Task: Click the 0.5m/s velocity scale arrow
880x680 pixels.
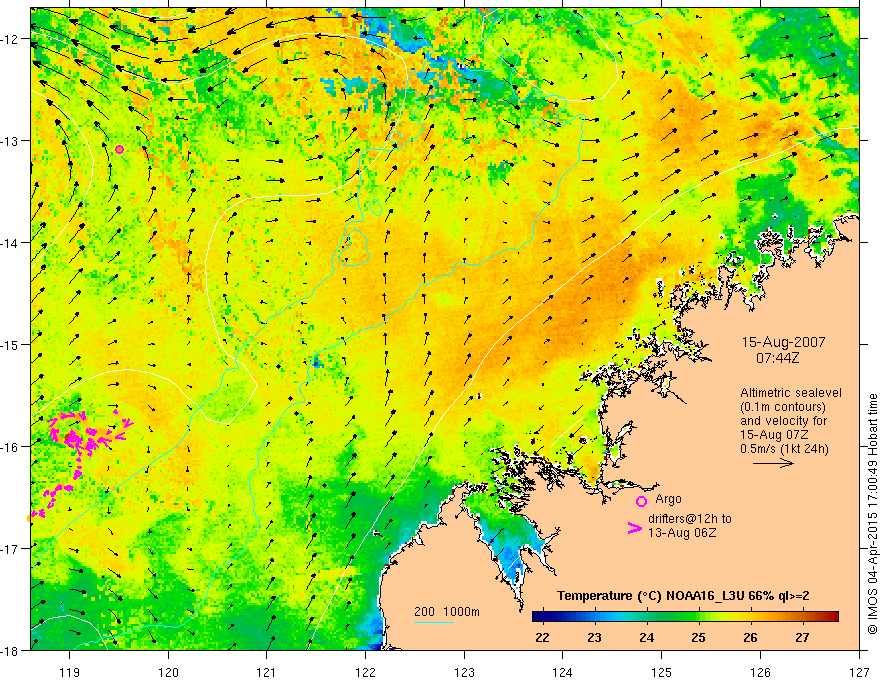Action: [773, 463]
